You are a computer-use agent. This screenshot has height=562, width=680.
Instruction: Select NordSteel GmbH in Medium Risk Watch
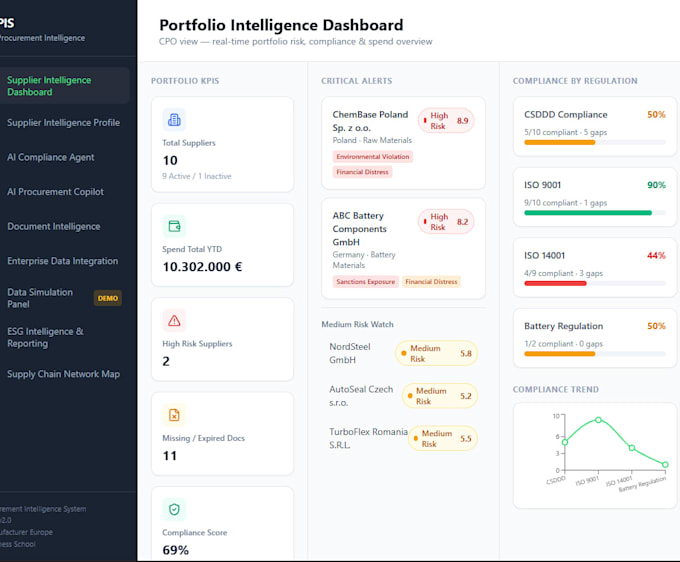[350, 353]
